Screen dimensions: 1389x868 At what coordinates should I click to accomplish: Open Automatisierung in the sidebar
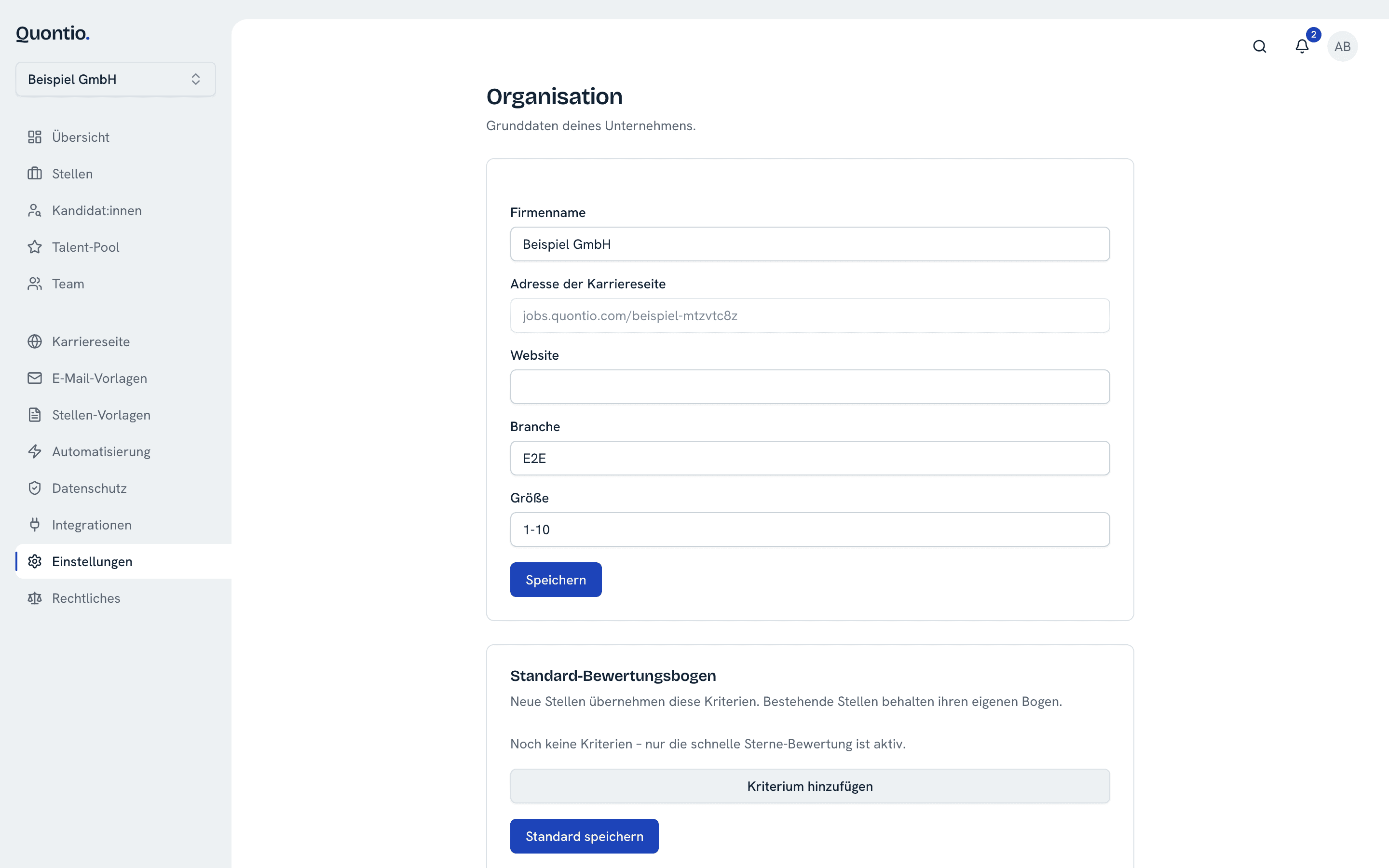click(123, 451)
